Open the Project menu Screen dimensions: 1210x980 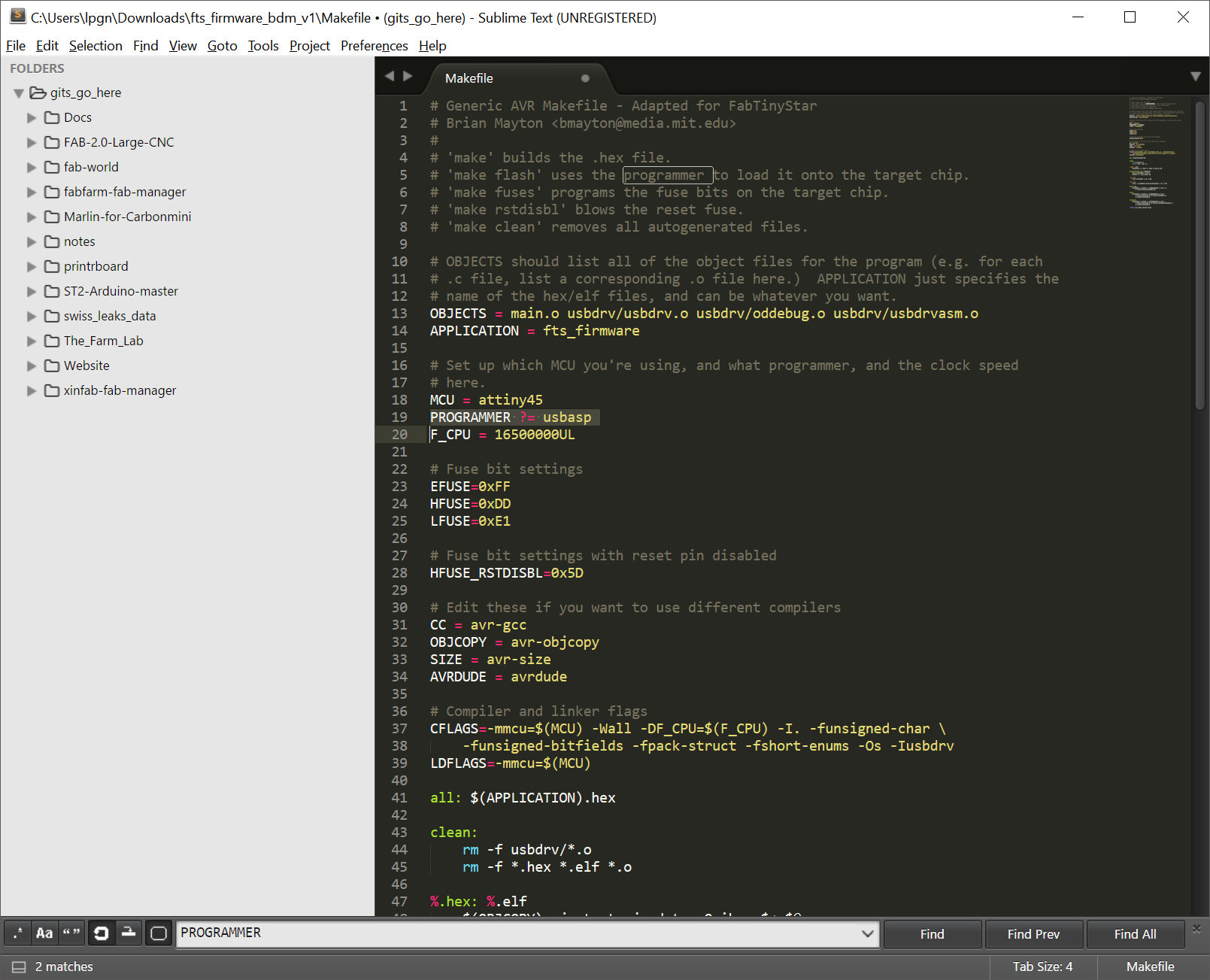tap(310, 46)
